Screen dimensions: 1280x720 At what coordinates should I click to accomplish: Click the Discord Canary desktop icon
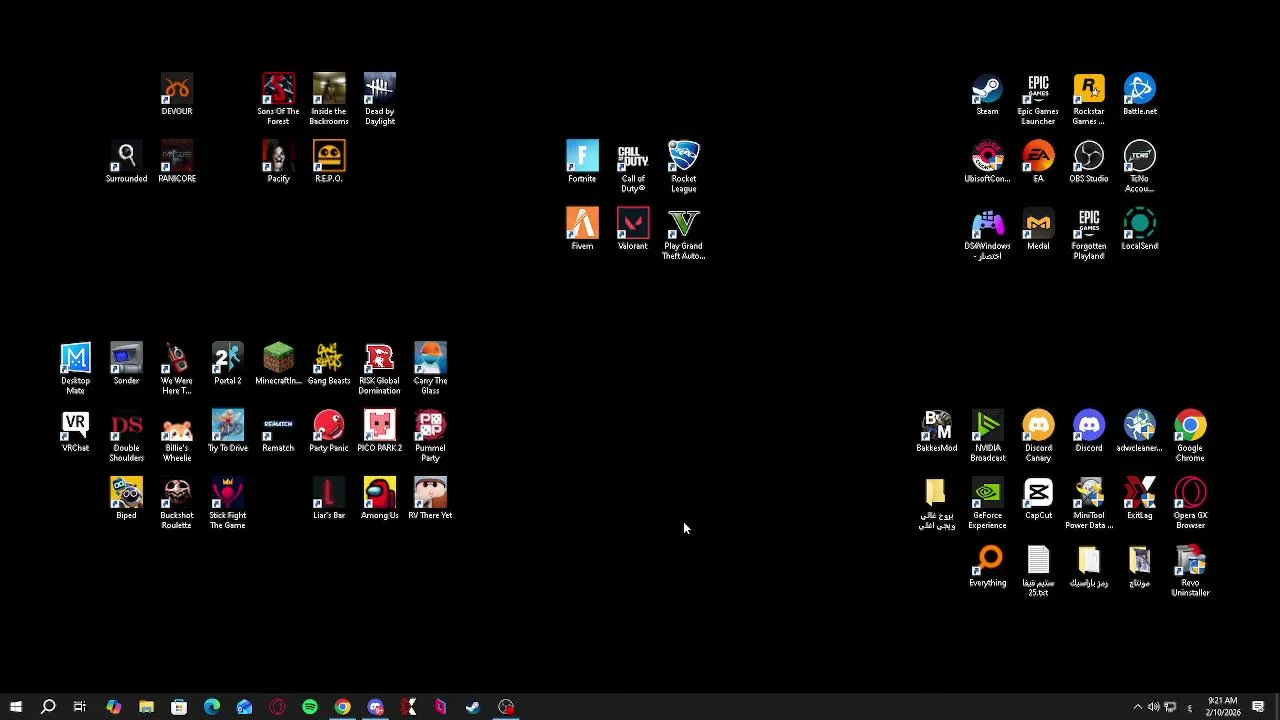click(1038, 436)
